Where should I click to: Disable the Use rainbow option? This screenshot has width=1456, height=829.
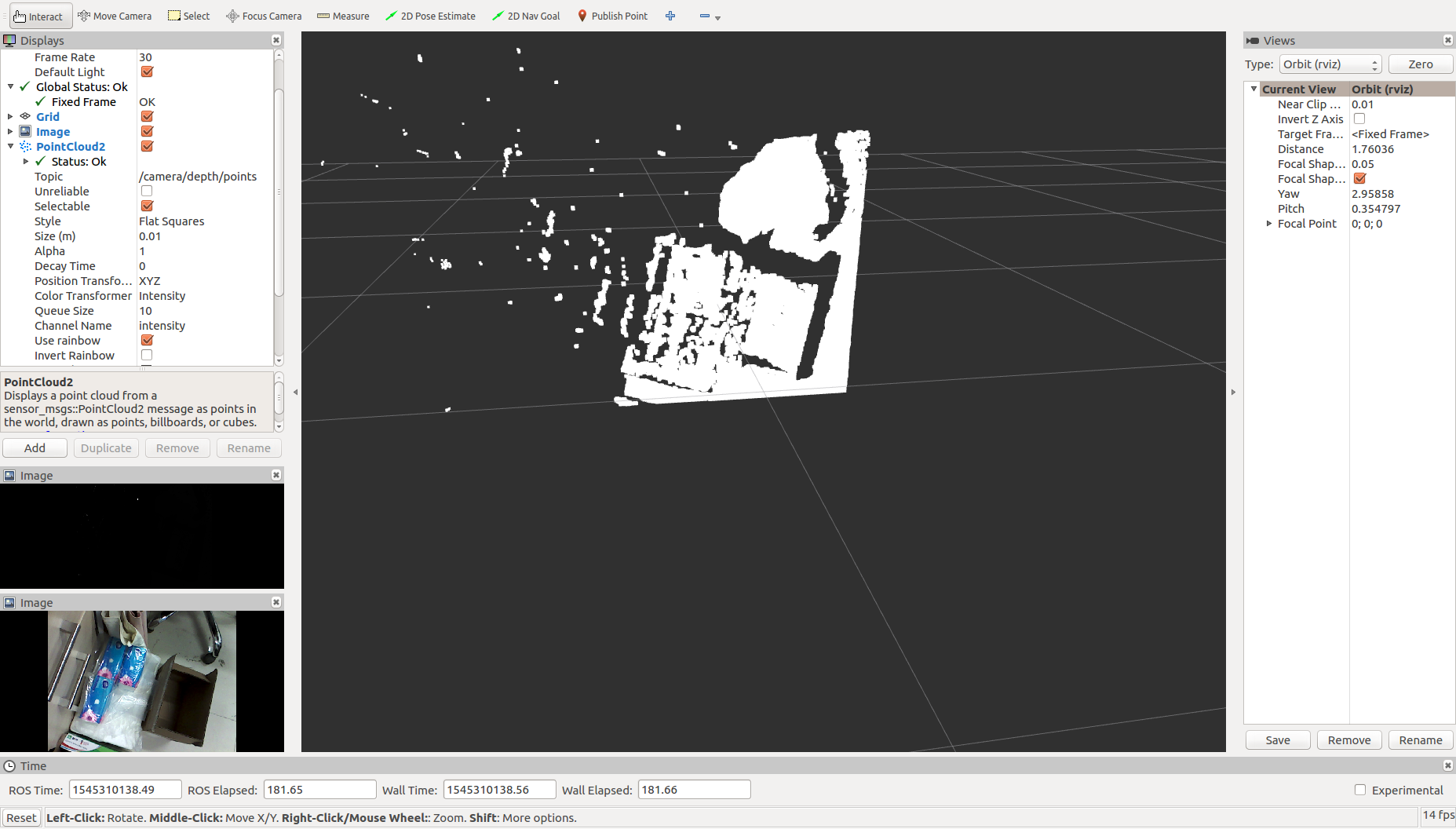pos(146,340)
